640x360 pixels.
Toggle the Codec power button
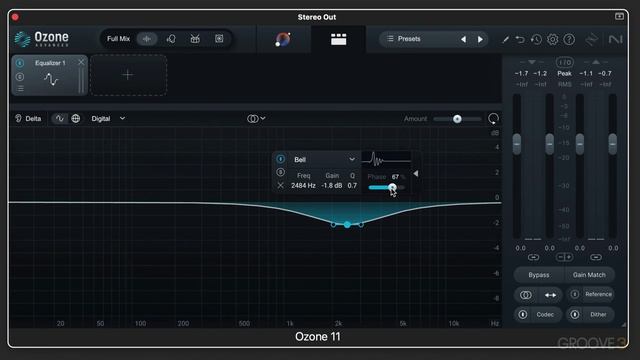(523, 314)
